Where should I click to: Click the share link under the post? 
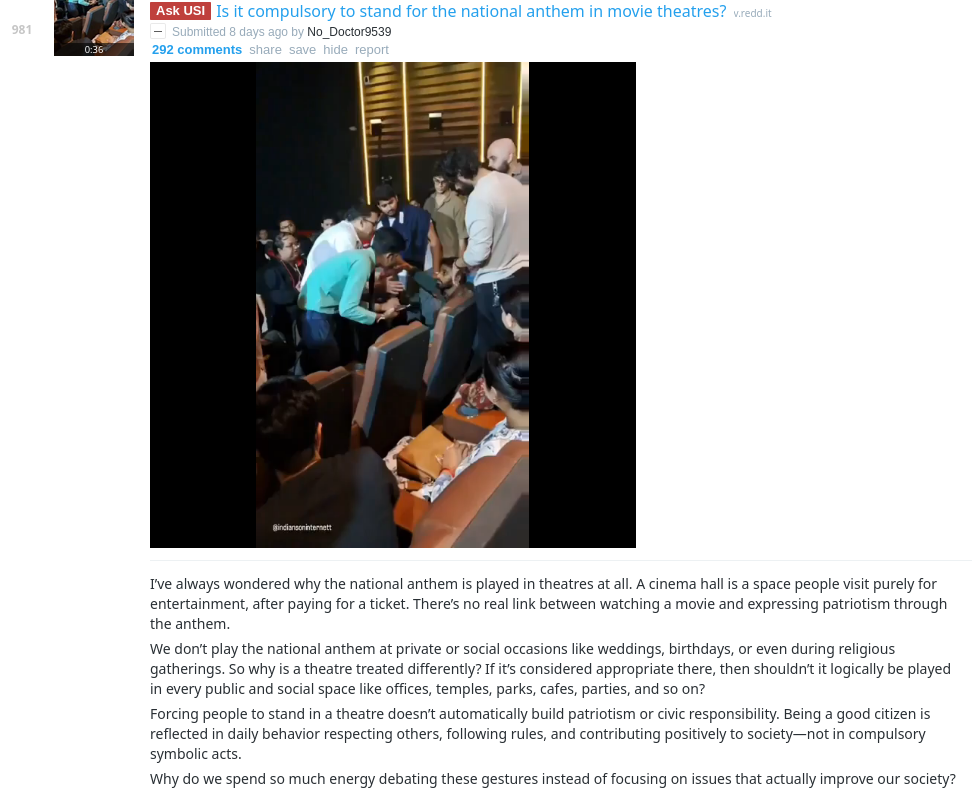tap(265, 50)
